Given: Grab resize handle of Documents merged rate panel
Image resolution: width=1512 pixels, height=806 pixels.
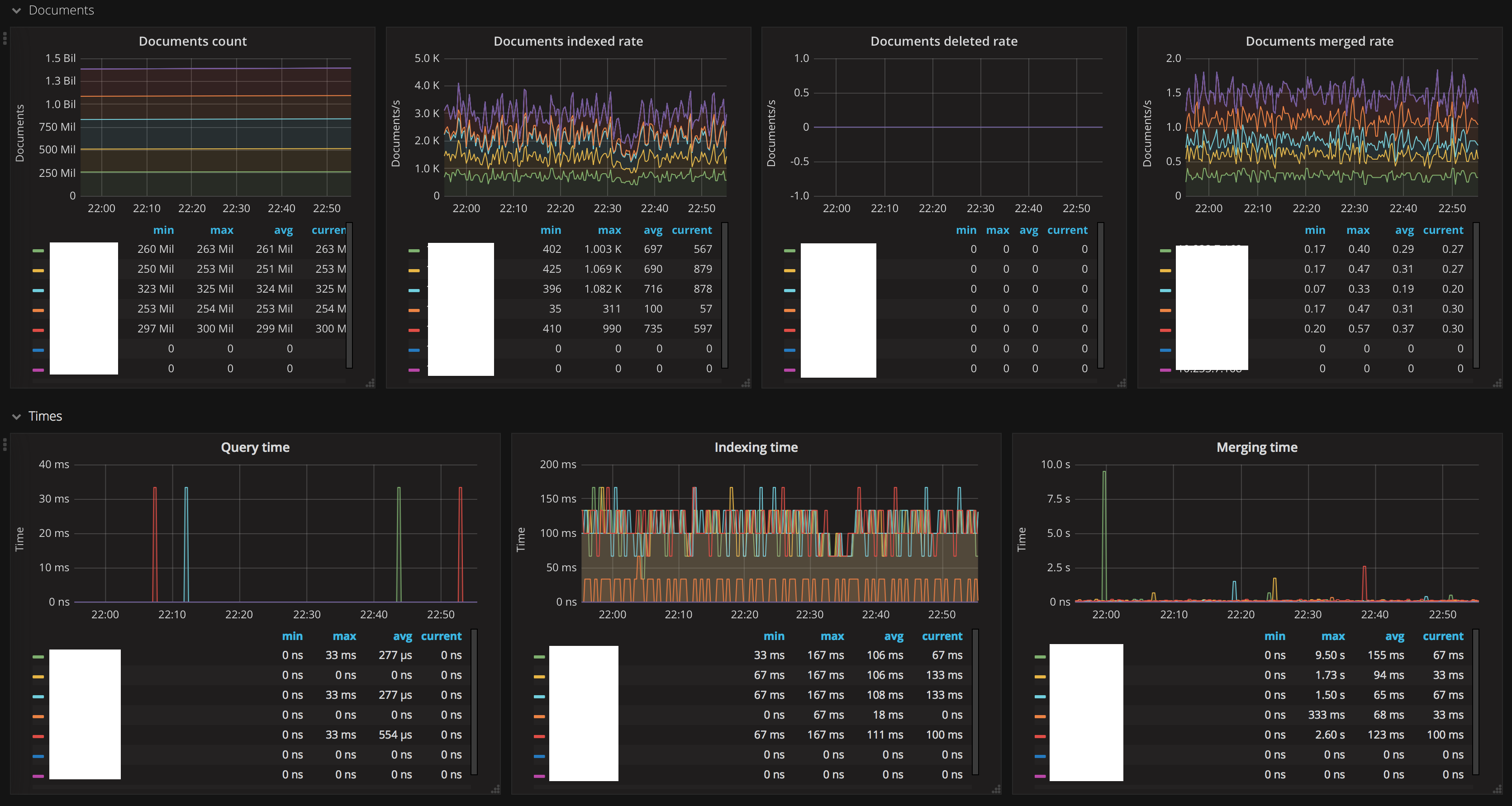Looking at the screenshot, I should [1498, 384].
